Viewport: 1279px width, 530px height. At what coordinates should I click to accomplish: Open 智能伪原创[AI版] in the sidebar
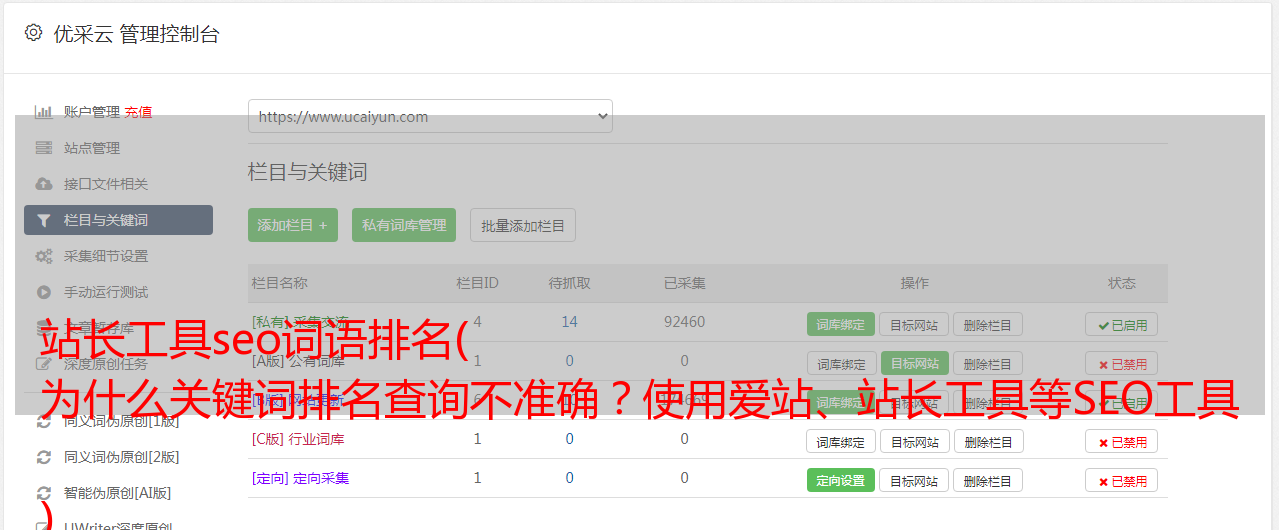point(118,493)
